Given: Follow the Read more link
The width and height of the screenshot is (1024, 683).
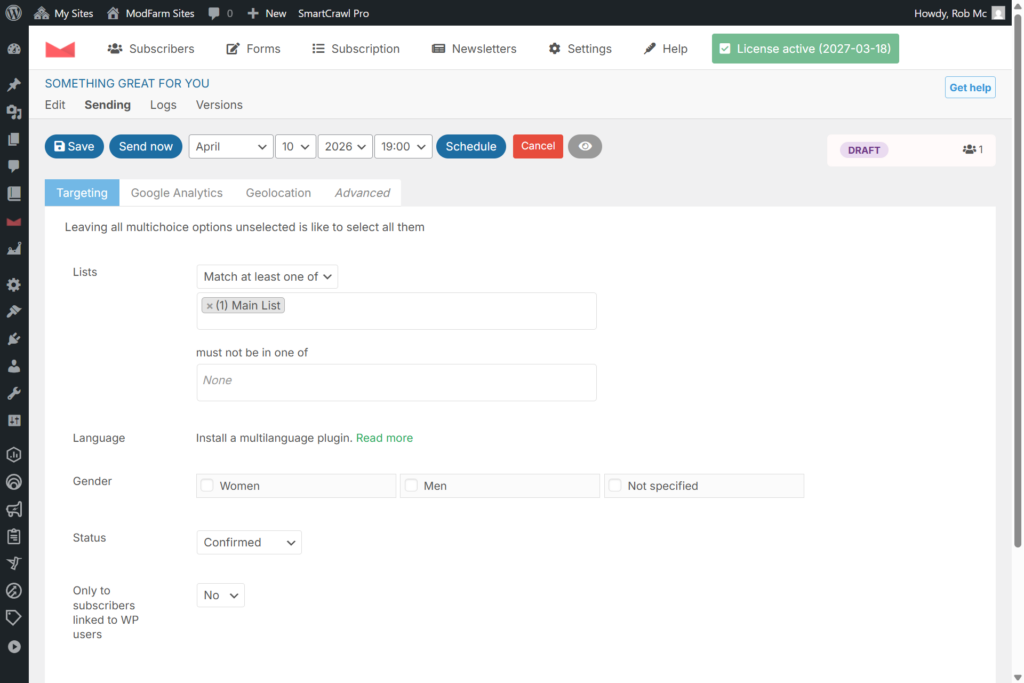Looking at the screenshot, I should click(384, 438).
